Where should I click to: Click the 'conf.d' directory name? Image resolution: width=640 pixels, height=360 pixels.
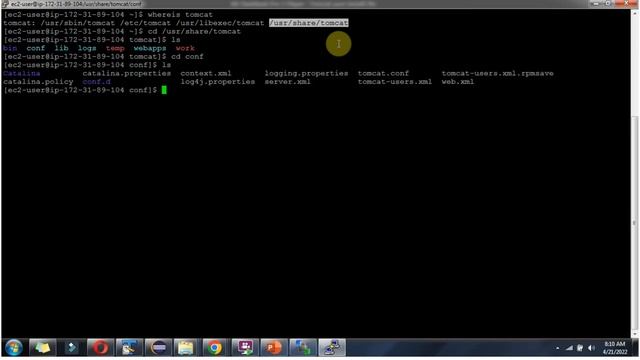(96, 82)
